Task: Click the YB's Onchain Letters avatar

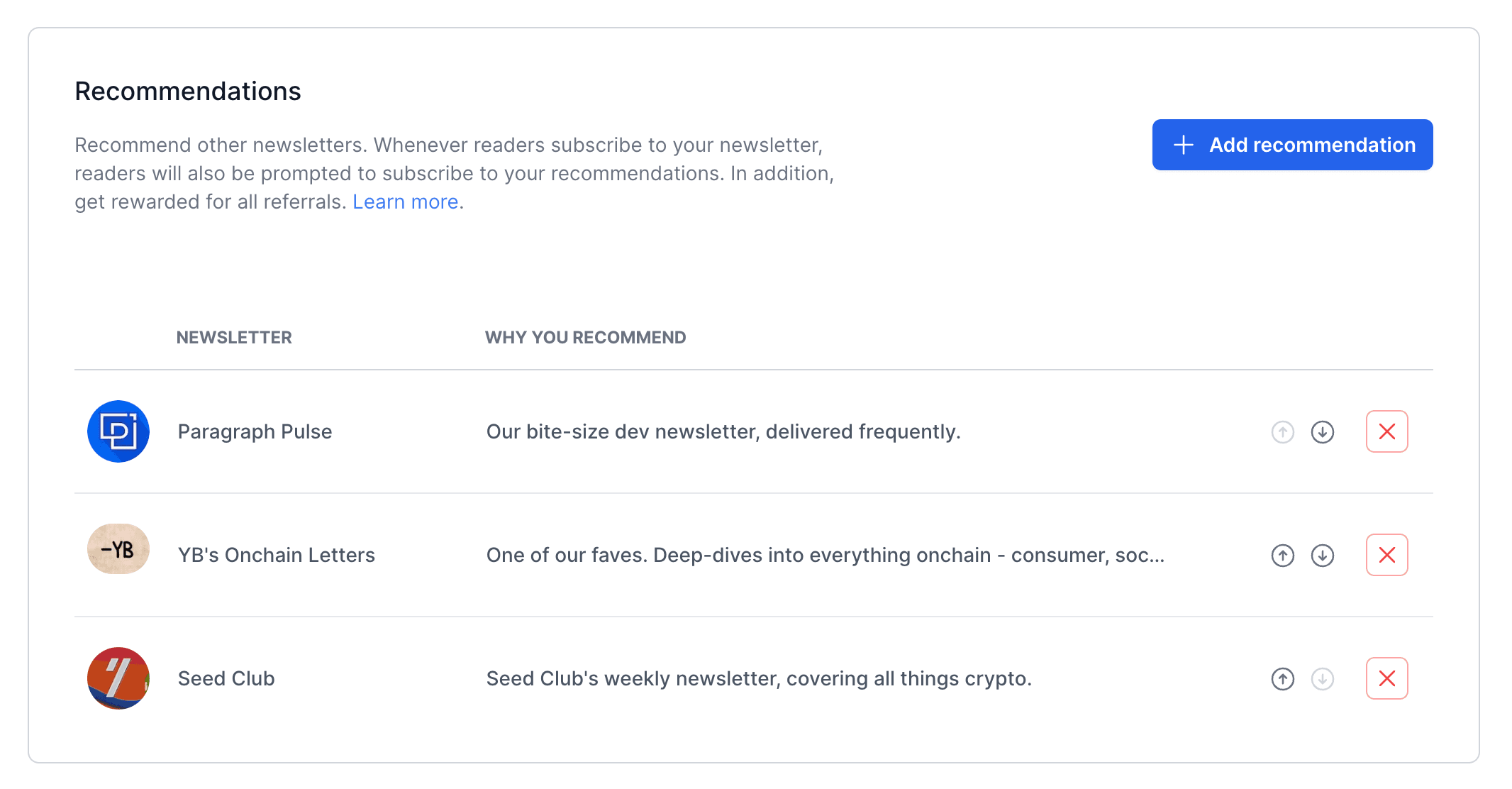Action: tap(118, 549)
